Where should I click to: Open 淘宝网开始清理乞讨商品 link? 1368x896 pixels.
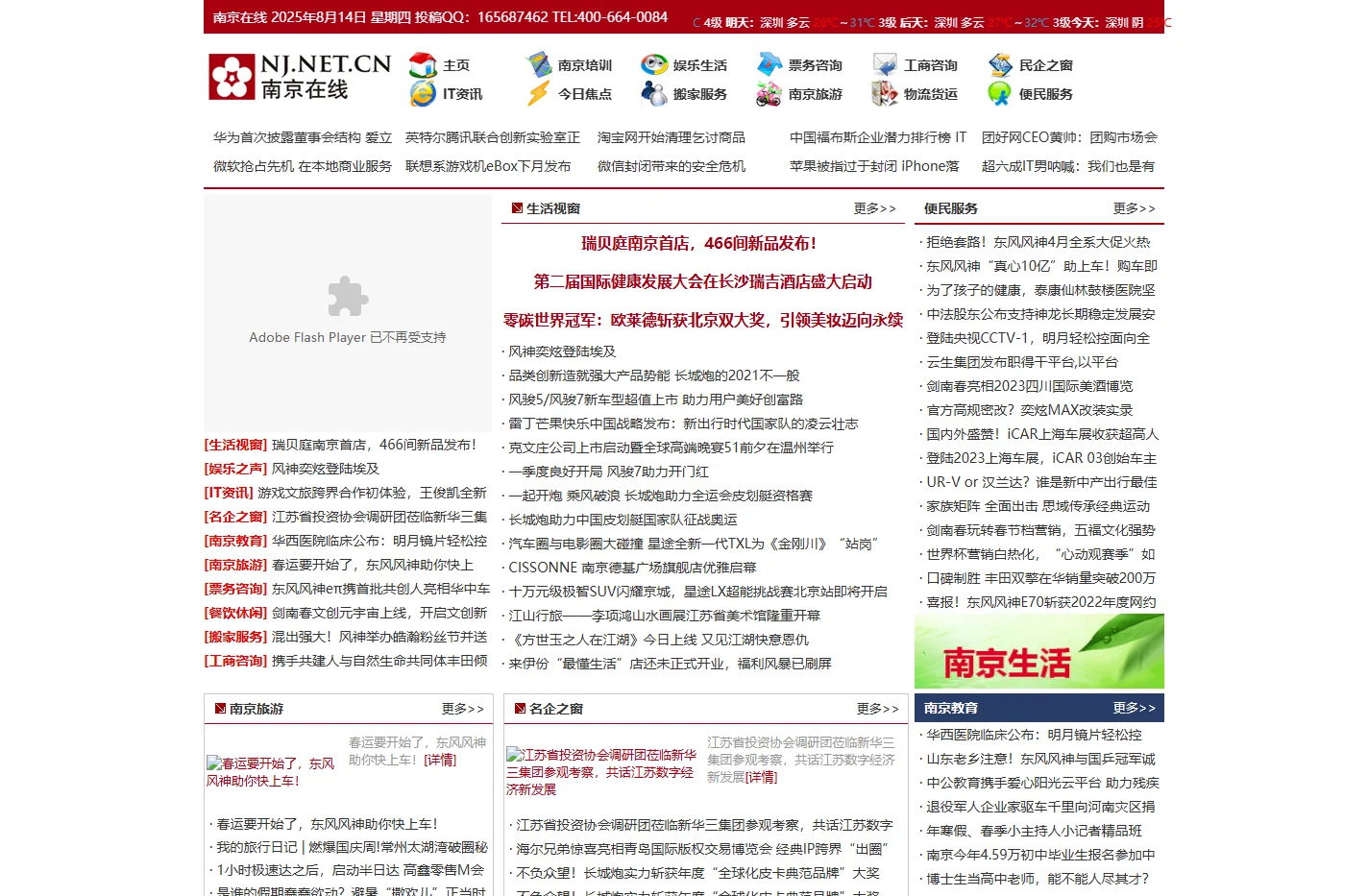(672, 137)
